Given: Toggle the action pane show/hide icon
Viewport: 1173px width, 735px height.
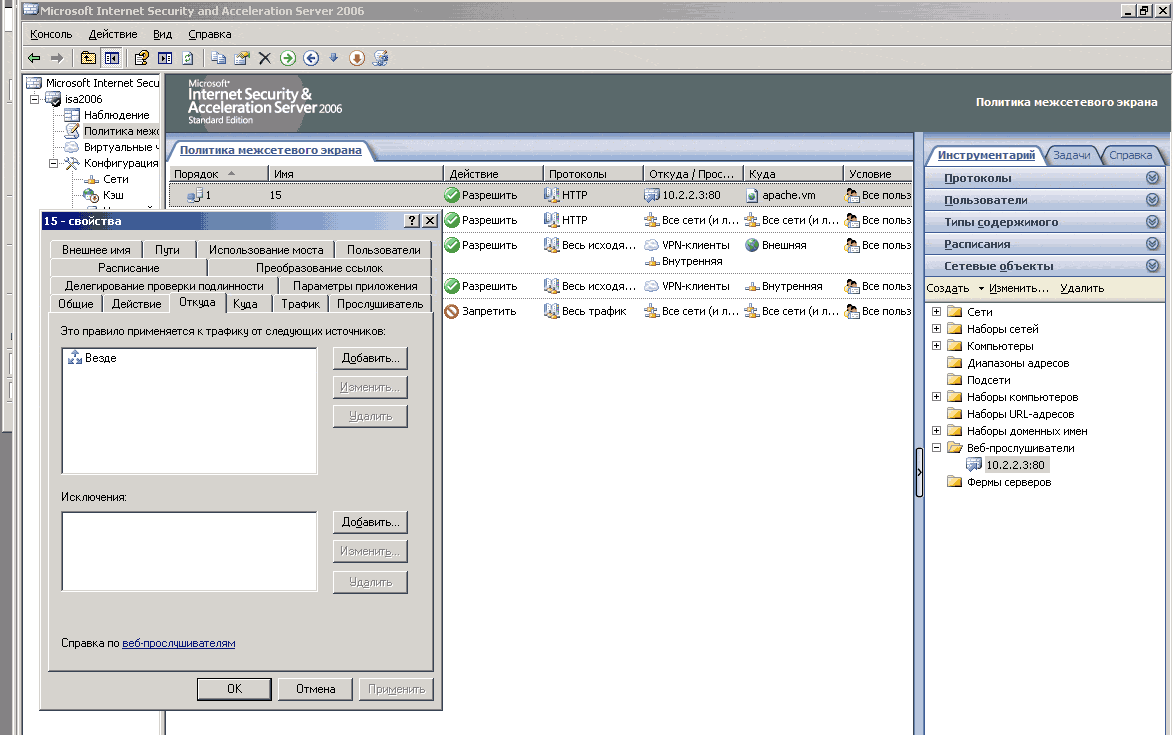Looking at the screenshot, I should 165,58.
